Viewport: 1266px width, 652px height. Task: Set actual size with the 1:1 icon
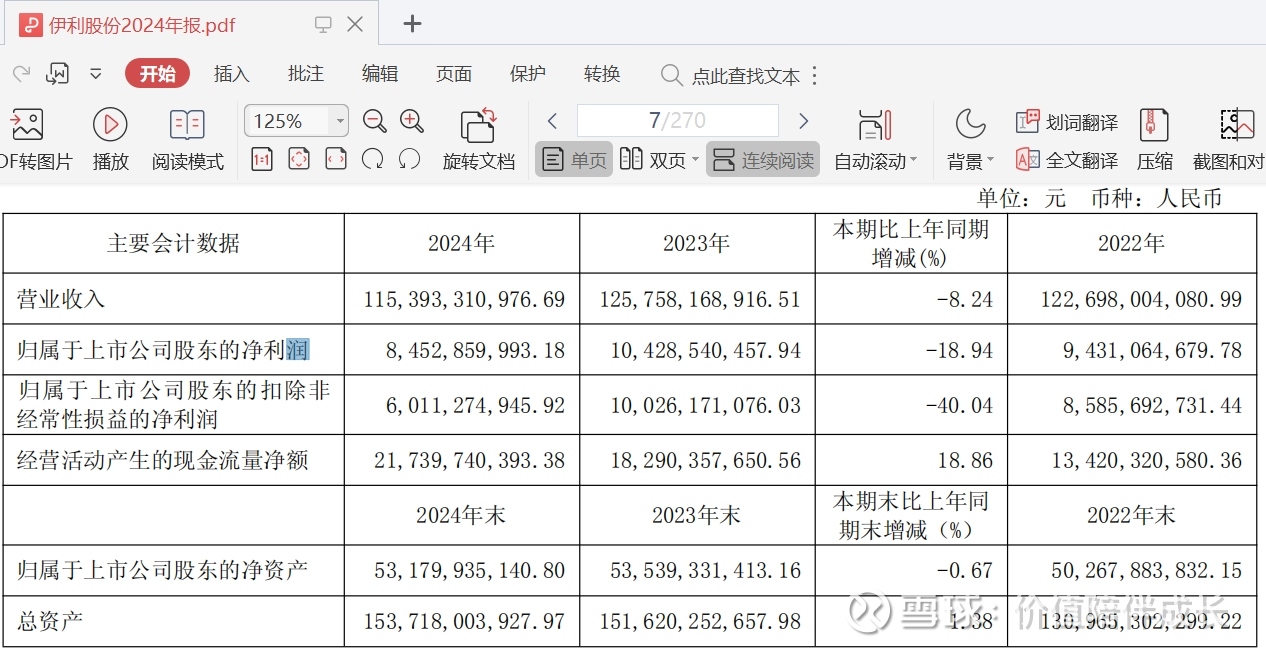tap(262, 159)
